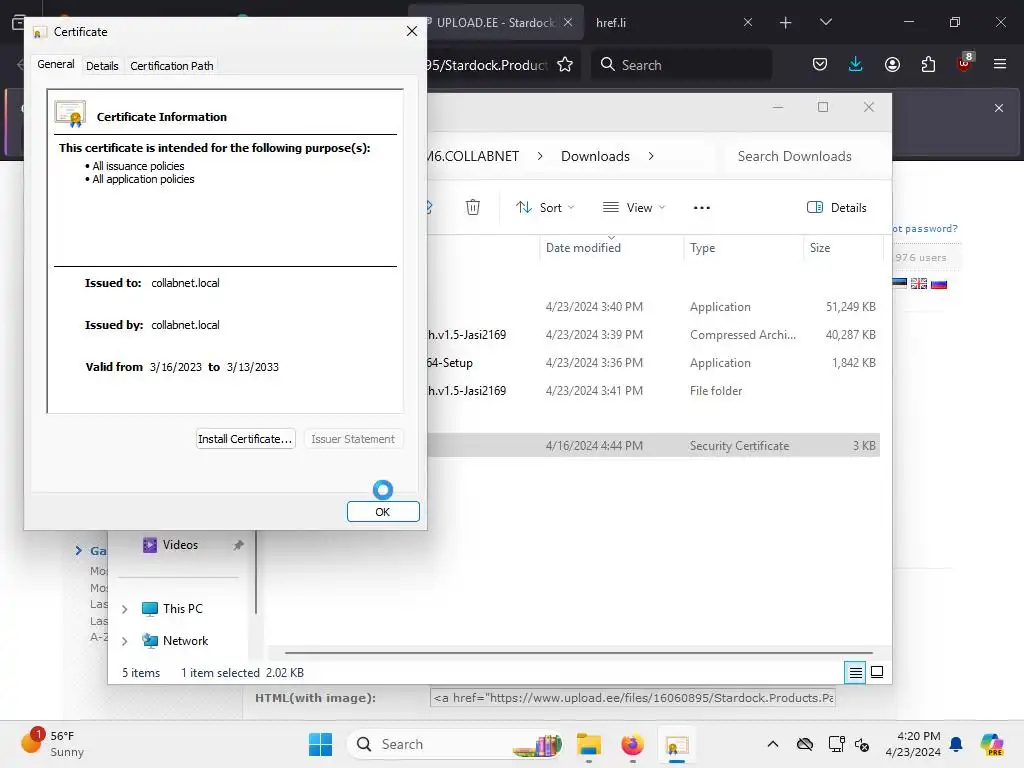Screen dimensions: 1024x768
Task: Expand the chevron after Downloads breadcrumb
Action: point(651,156)
